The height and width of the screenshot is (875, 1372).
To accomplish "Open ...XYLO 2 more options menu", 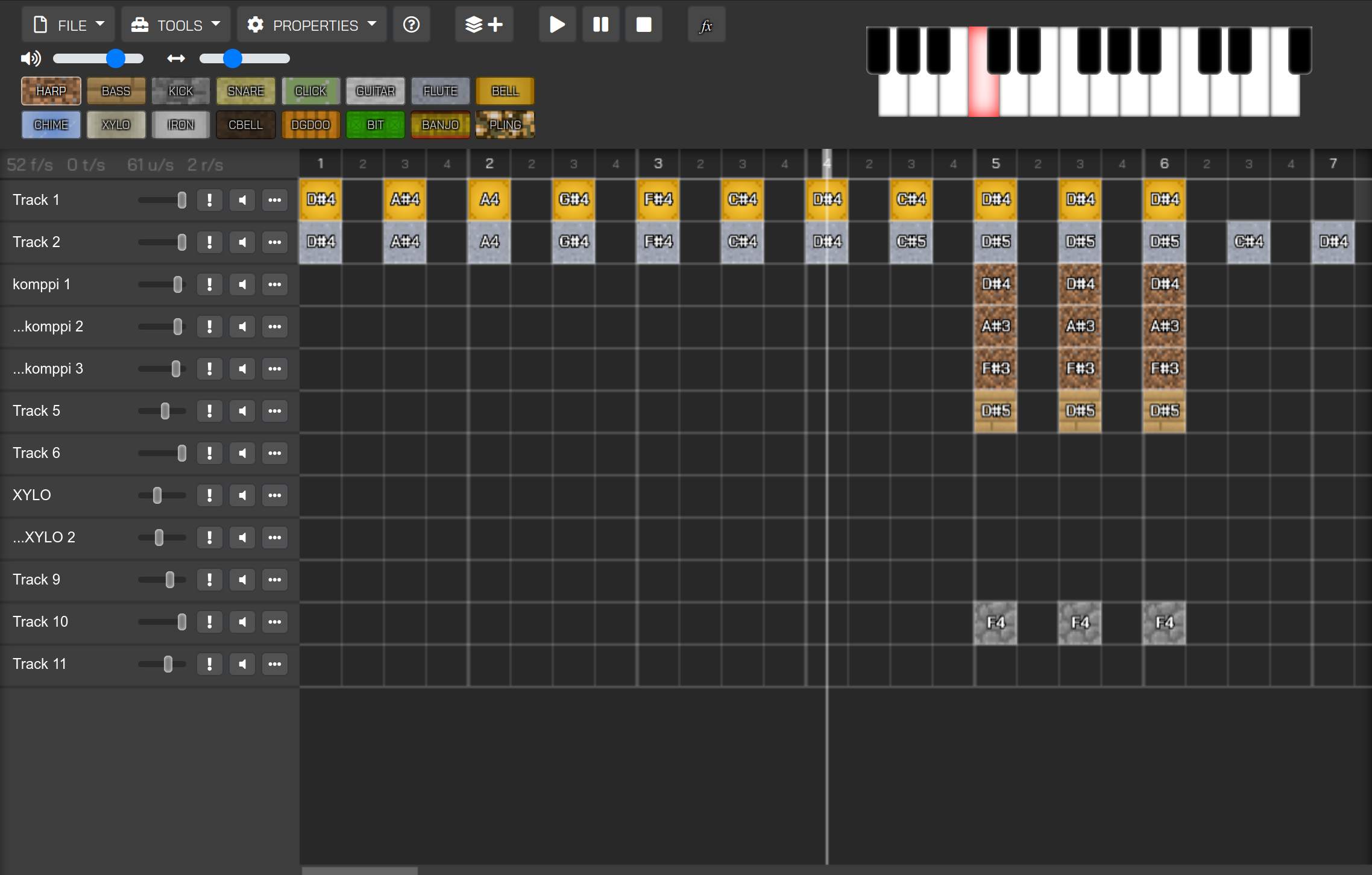I will click(x=275, y=538).
